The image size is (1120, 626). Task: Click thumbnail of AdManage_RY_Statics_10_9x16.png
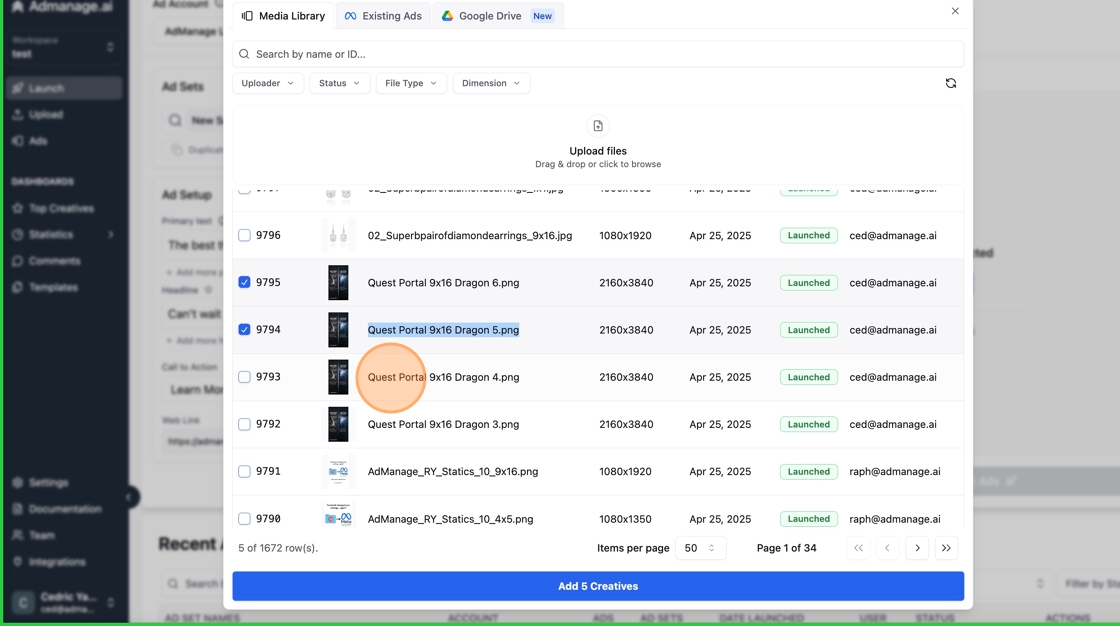338,472
